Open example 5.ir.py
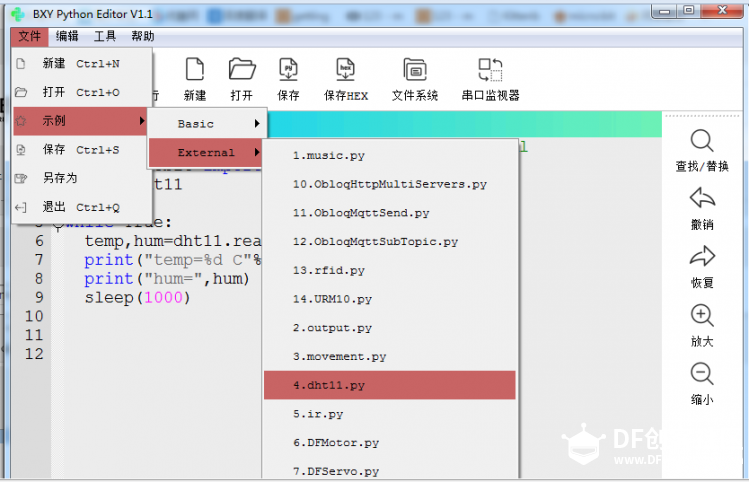 coord(390,414)
